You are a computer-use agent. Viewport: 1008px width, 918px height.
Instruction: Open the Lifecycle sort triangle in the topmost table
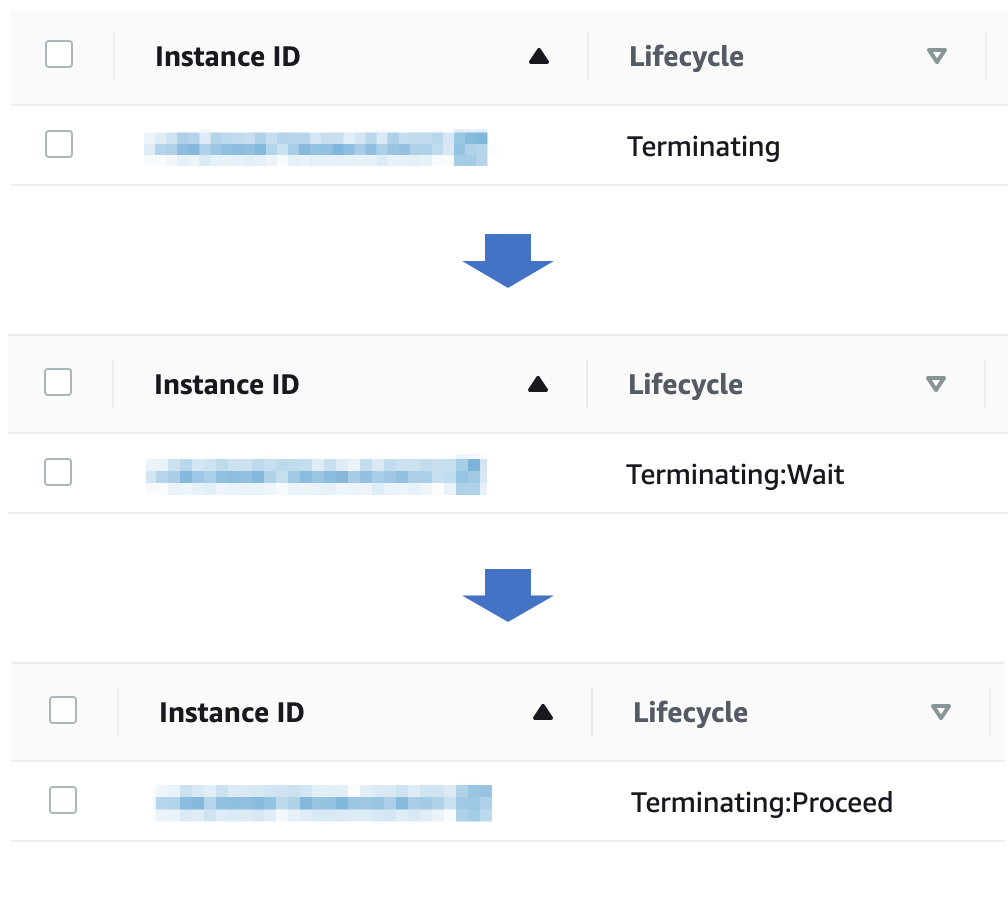point(937,56)
